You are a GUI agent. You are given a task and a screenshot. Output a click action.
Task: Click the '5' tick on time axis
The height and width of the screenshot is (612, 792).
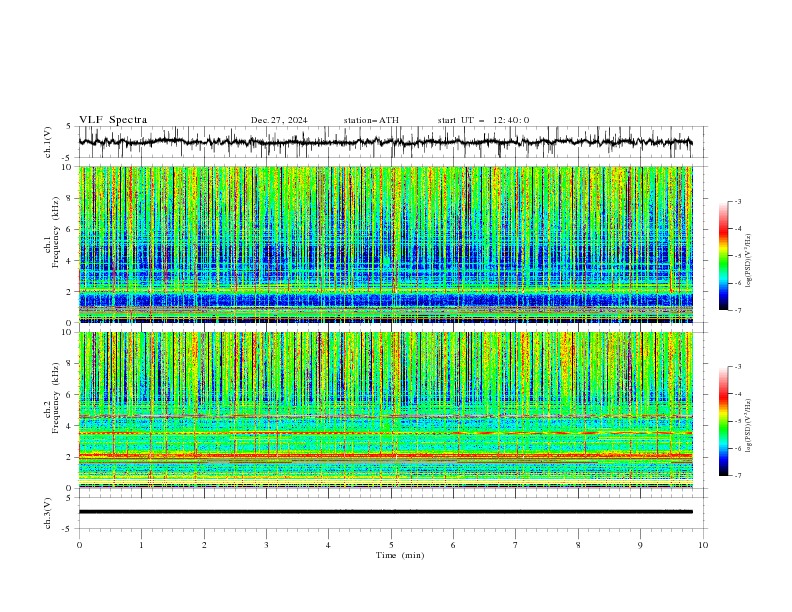coord(391,545)
